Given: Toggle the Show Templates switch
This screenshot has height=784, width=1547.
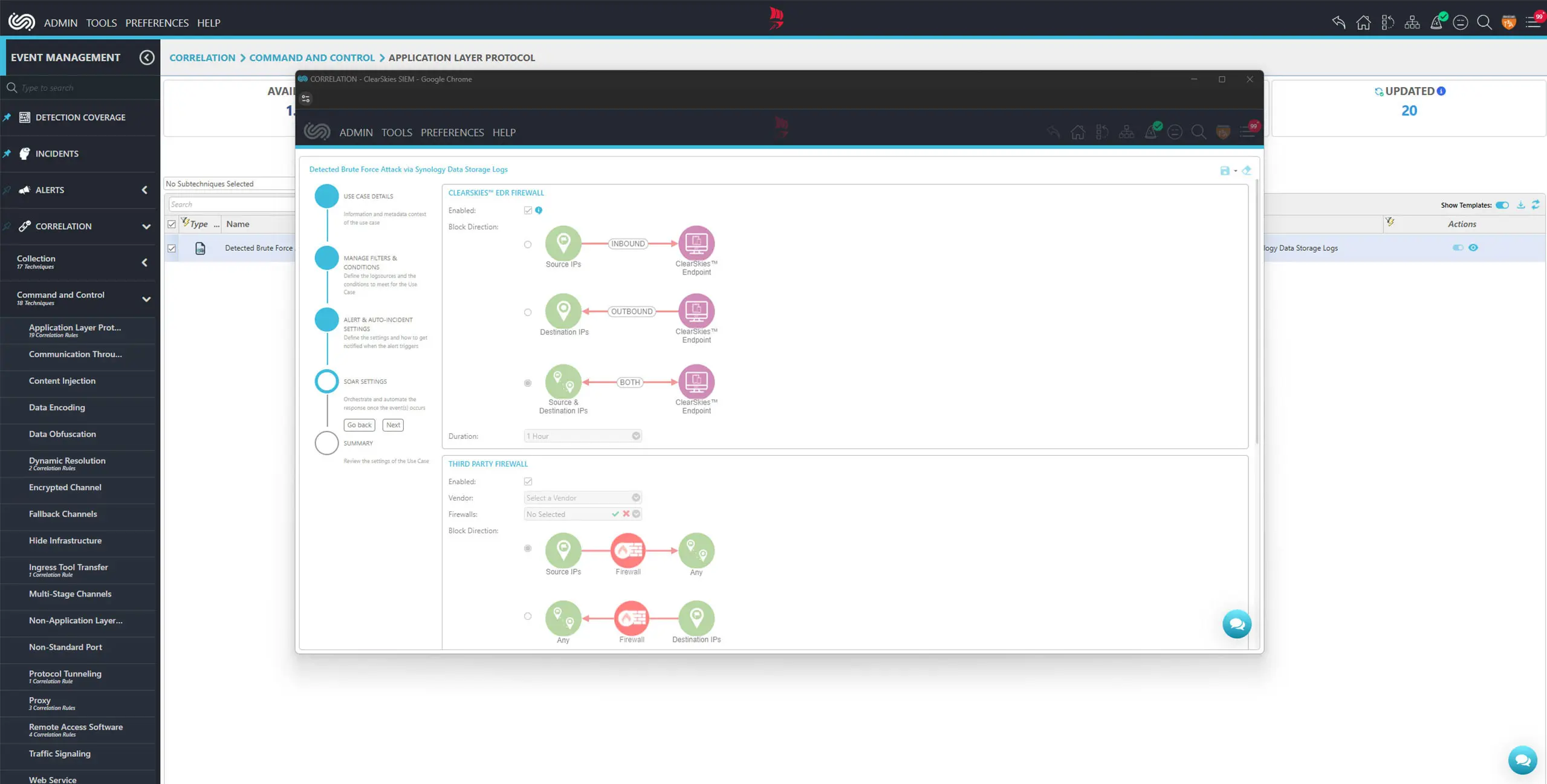Looking at the screenshot, I should tap(1502, 205).
